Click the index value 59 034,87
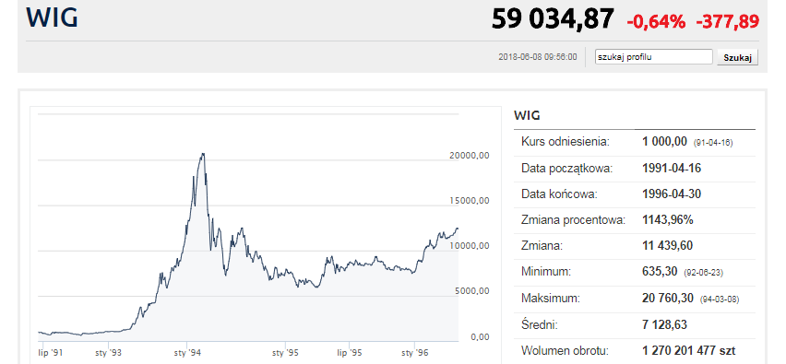786x364 pixels. pyautogui.click(x=552, y=20)
